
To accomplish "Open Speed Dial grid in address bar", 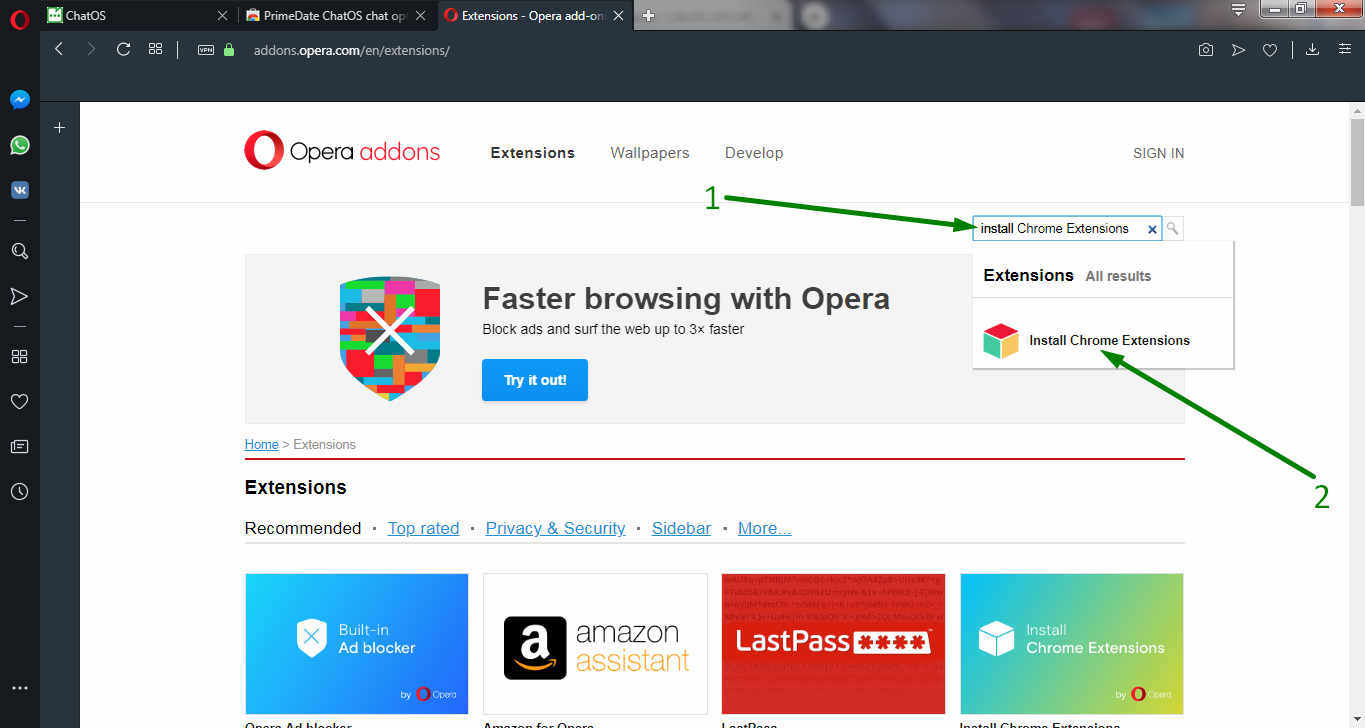I will point(155,49).
